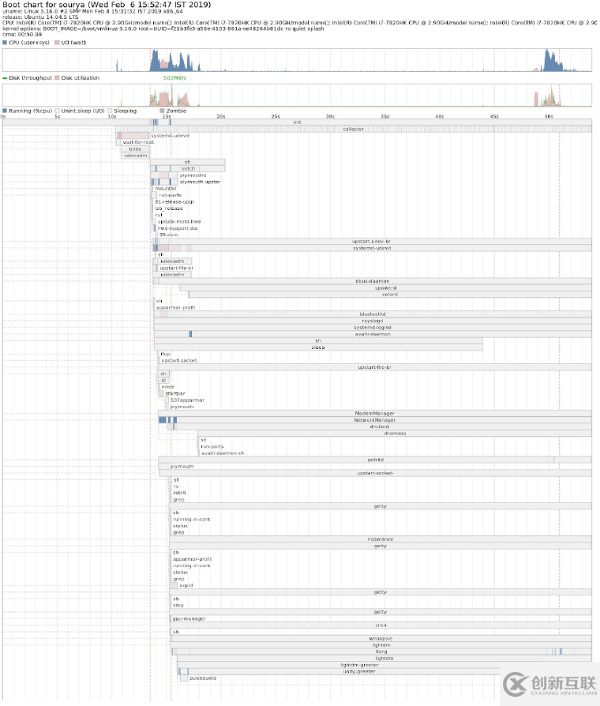This screenshot has height=706, width=600.
Task: Click the dbus-daemon process bar
Action: pyautogui.click(x=372, y=281)
